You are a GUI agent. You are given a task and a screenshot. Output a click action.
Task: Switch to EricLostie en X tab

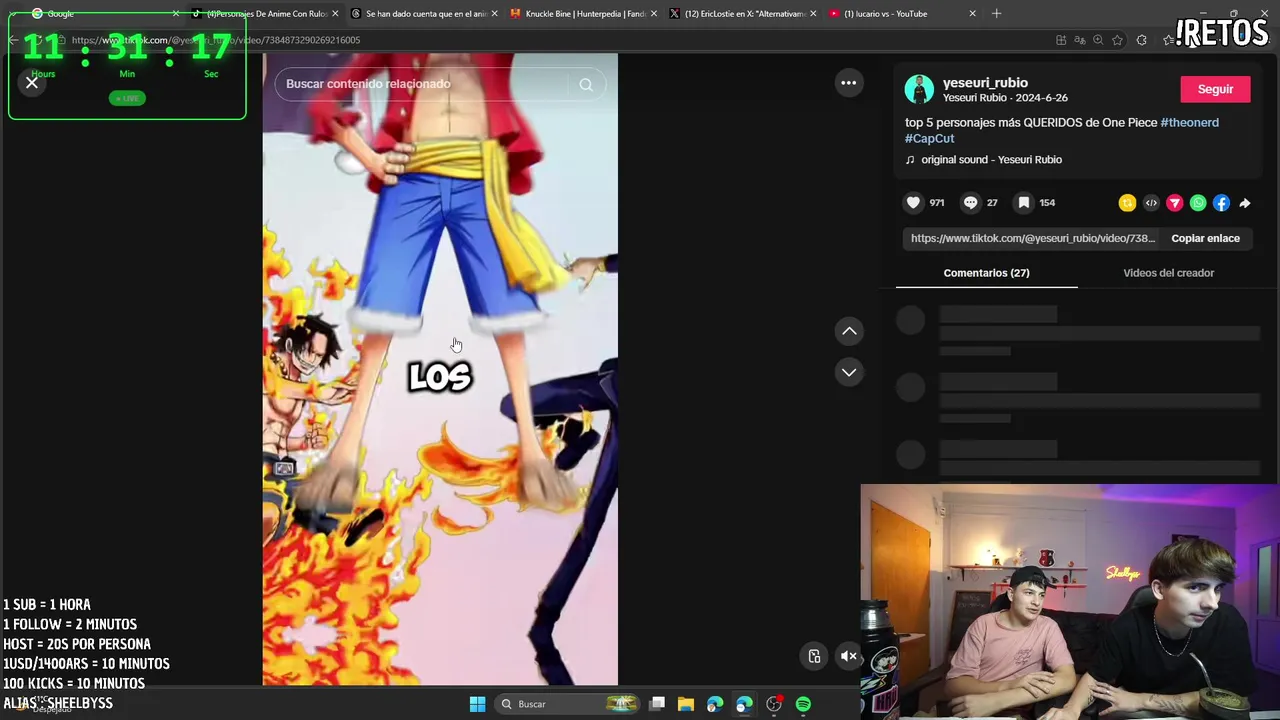(744, 13)
